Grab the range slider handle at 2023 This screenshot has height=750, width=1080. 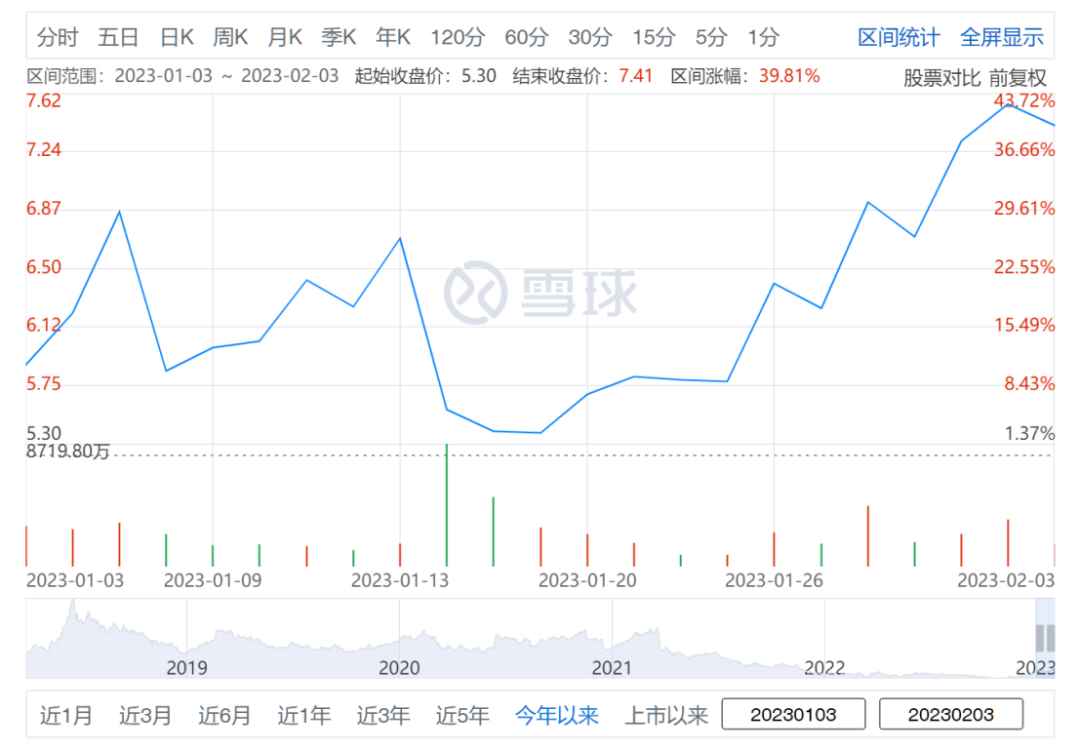(1045, 638)
